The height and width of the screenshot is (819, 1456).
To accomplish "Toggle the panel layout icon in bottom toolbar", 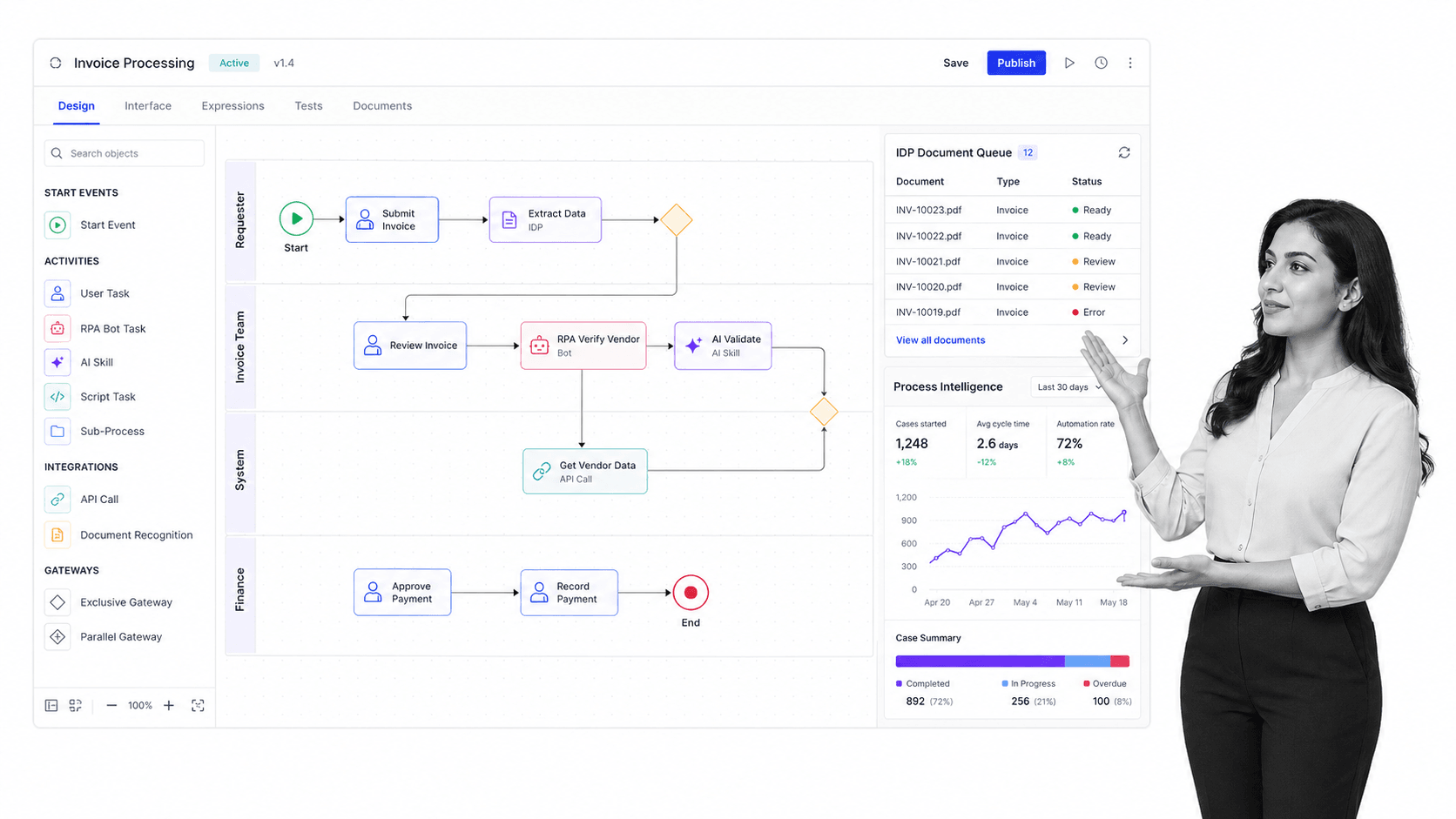I will point(51,705).
